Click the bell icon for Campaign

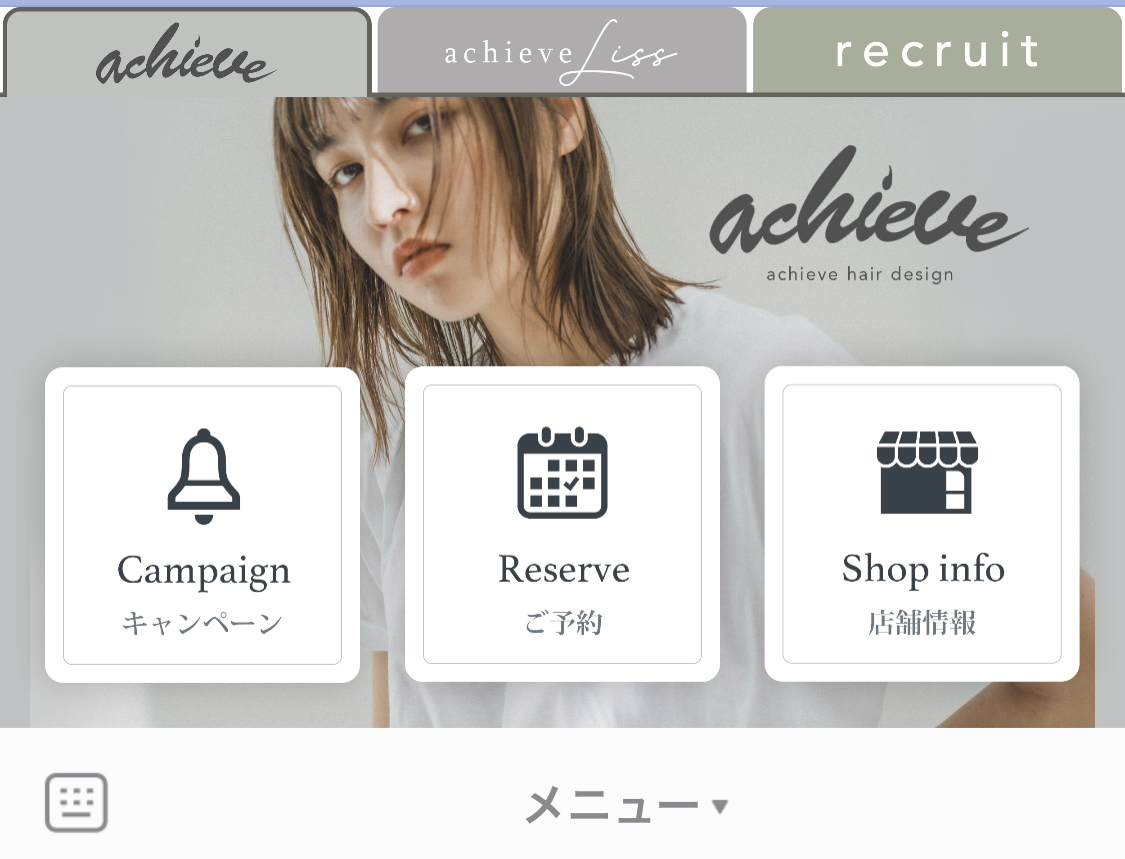point(204,477)
